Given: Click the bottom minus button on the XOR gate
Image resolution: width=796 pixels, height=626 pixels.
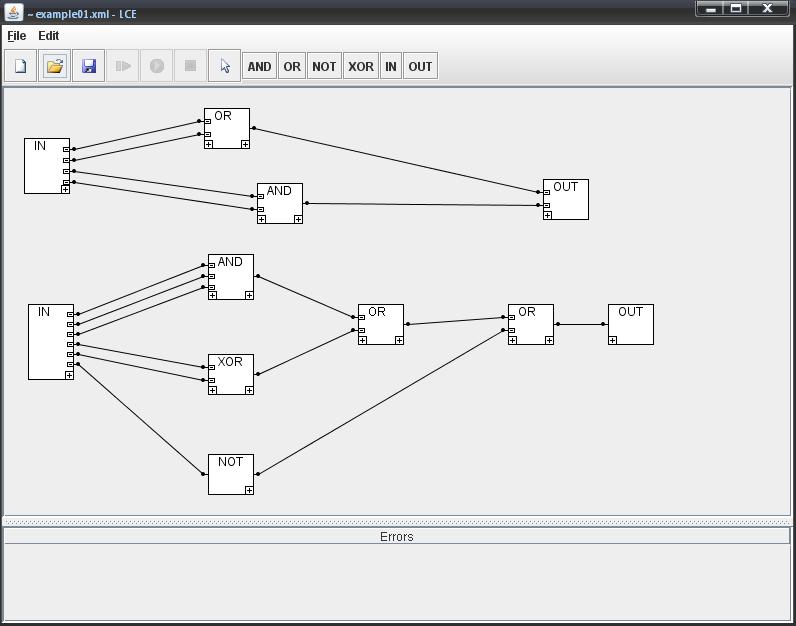Looking at the screenshot, I should point(212,380).
